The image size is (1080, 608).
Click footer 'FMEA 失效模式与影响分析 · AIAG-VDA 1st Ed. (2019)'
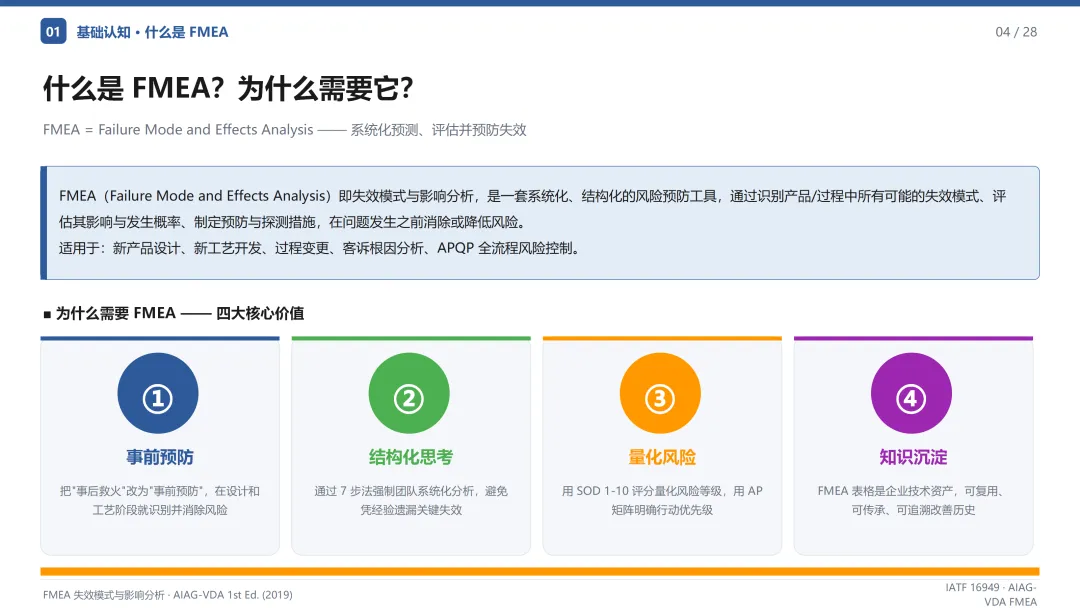[x=167, y=595]
